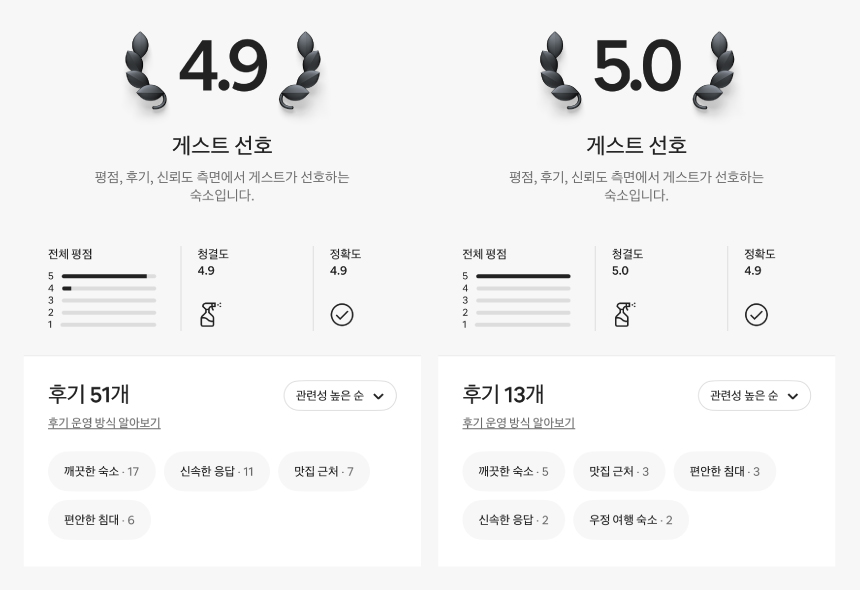The width and height of the screenshot is (860, 590).
Task: Click the right laurel icon beside the 5.0 rating
Action: point(715,70)
